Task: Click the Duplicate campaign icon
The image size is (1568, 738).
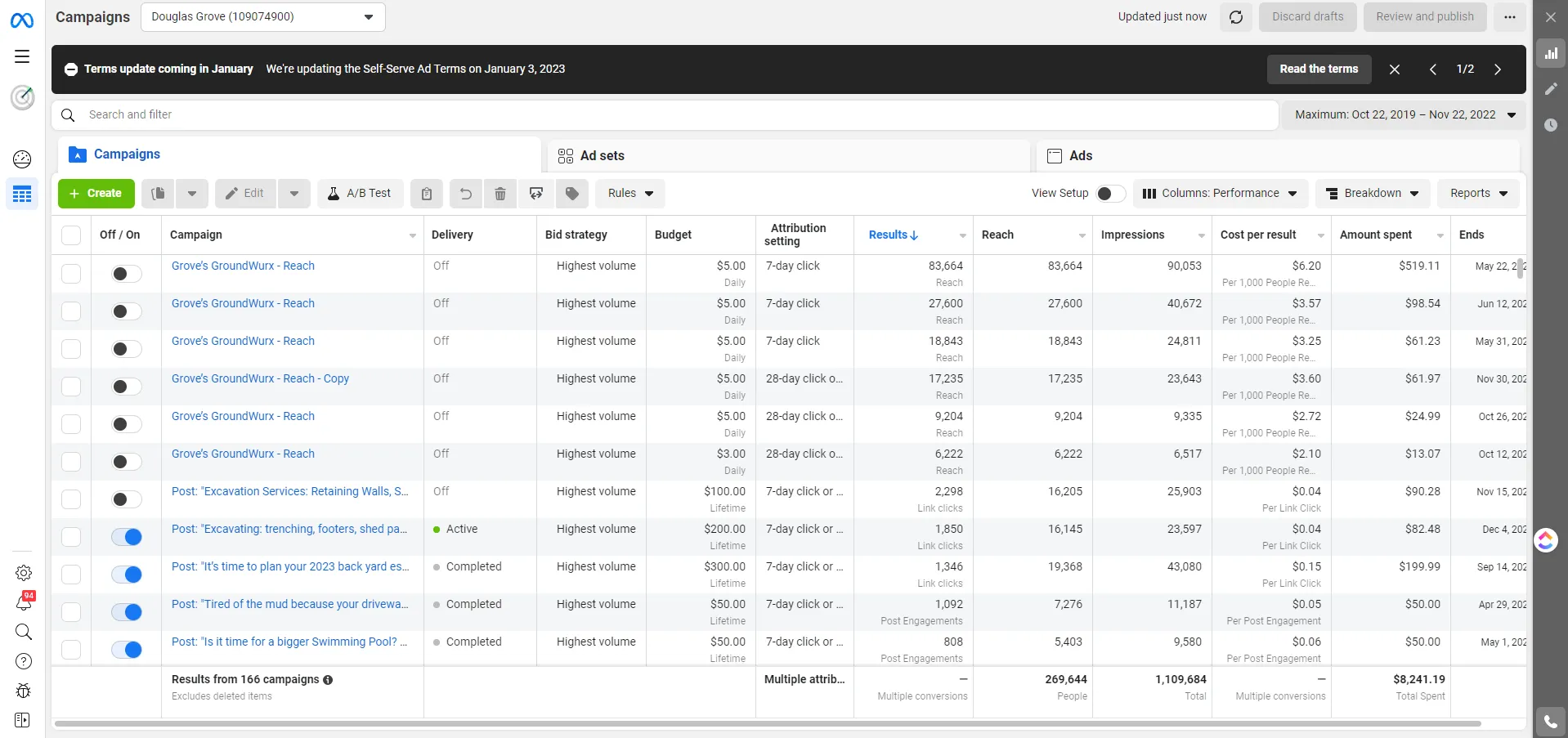Action: click(159, 194)
